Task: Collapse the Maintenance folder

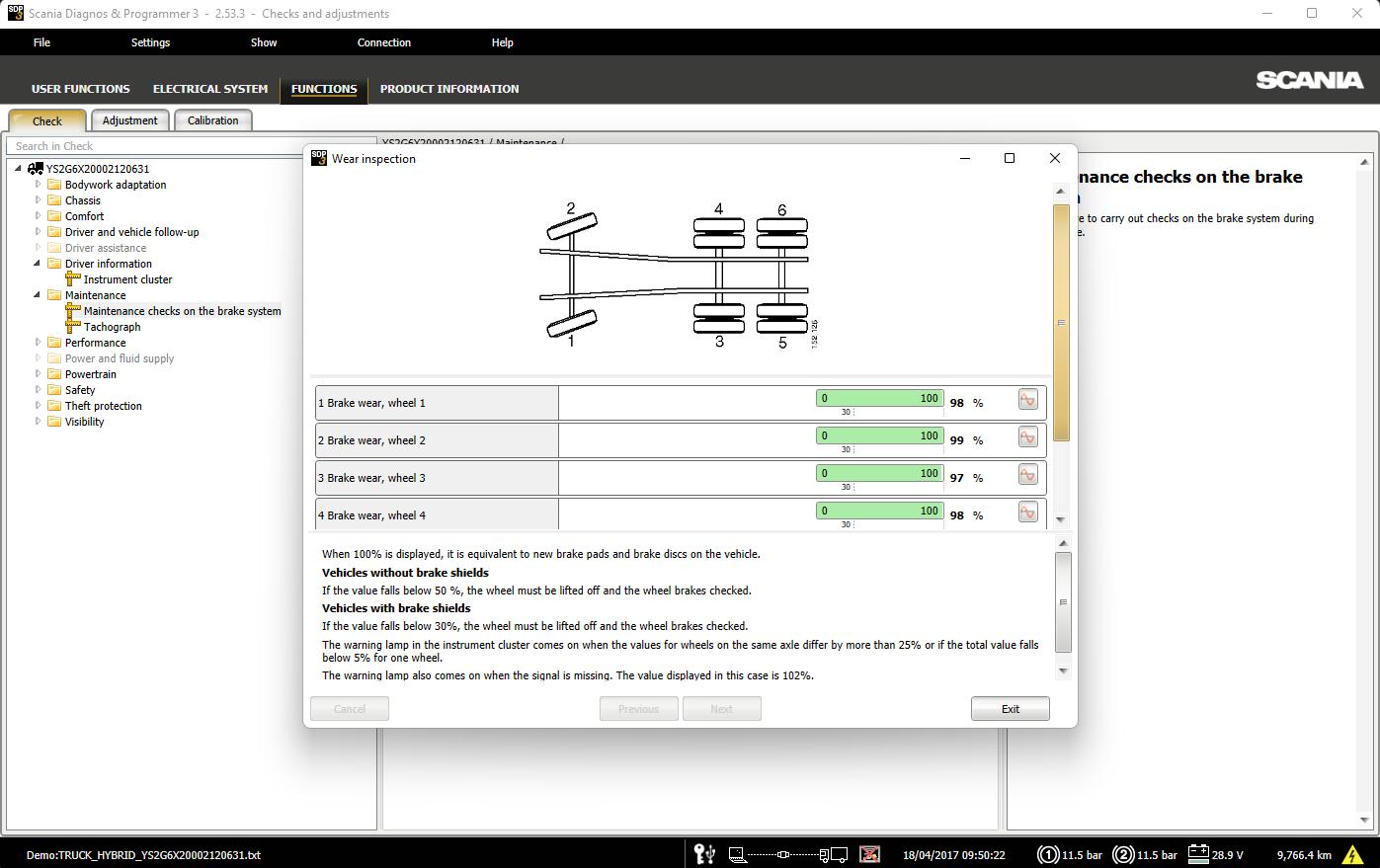Action: pyautogui.click(x=39, y=295)
